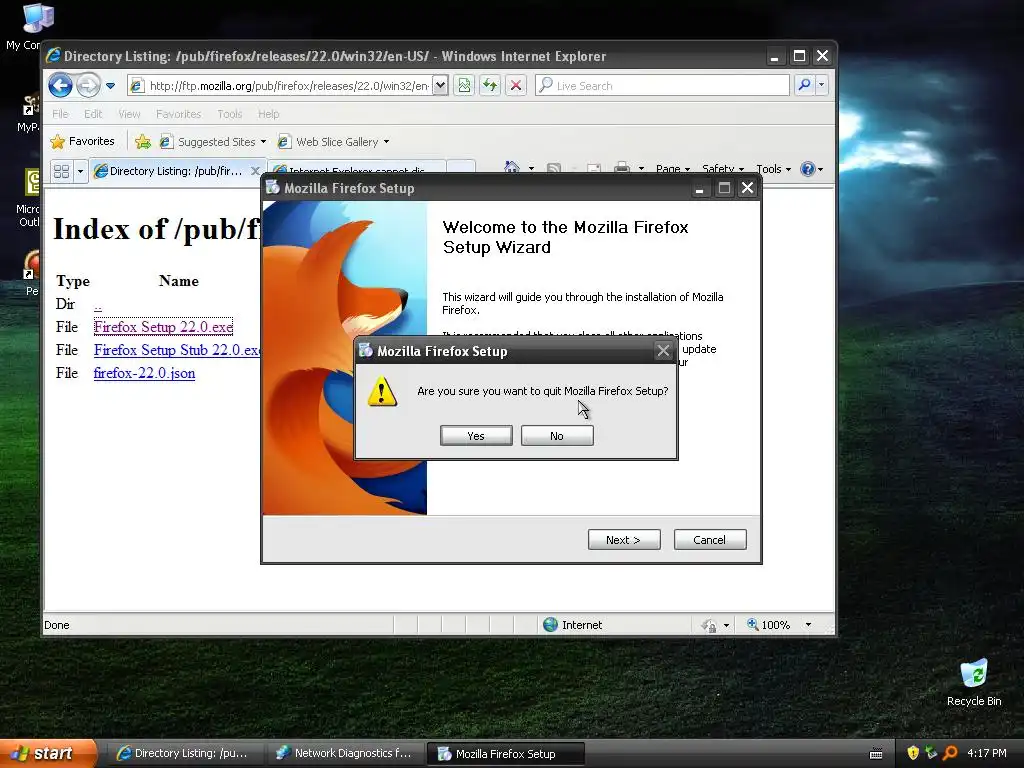Open the Tools menu in menu bar

[230, 114]
